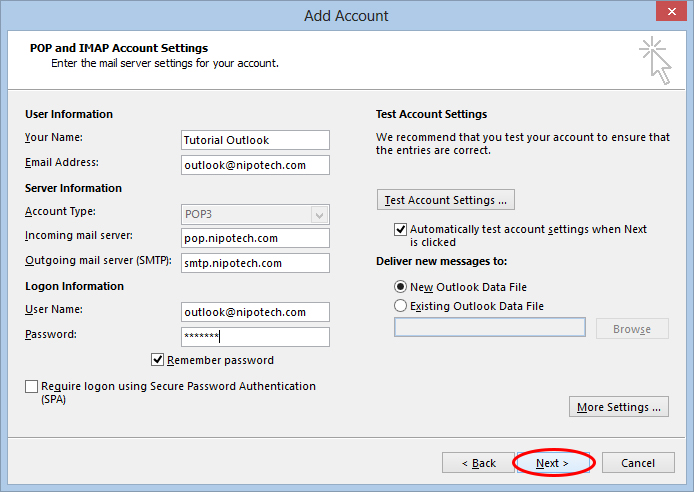
Task: Click the Browse button for data file
Action: 632,329
